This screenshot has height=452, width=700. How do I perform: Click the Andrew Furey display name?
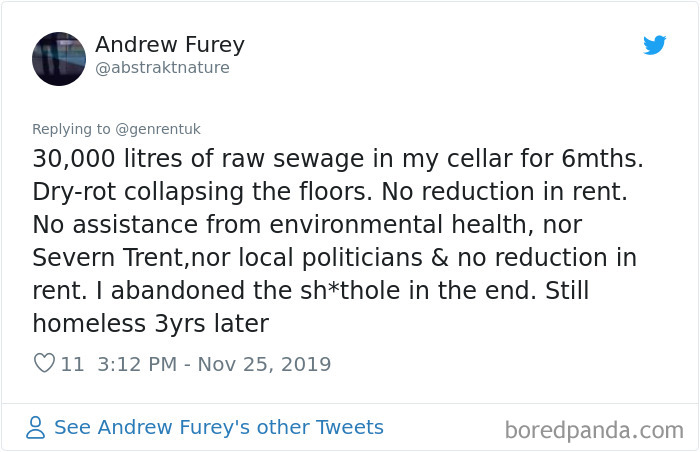[170, 45]
